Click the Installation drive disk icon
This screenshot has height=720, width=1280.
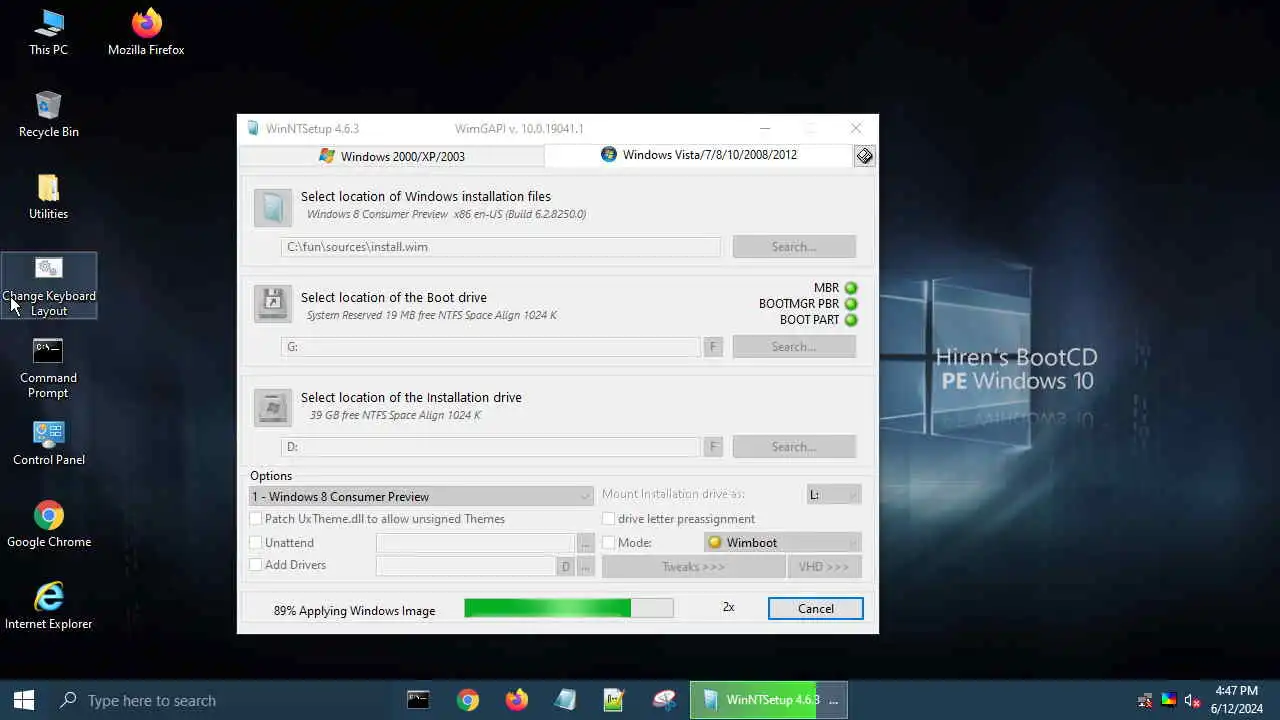coord(273,408)
